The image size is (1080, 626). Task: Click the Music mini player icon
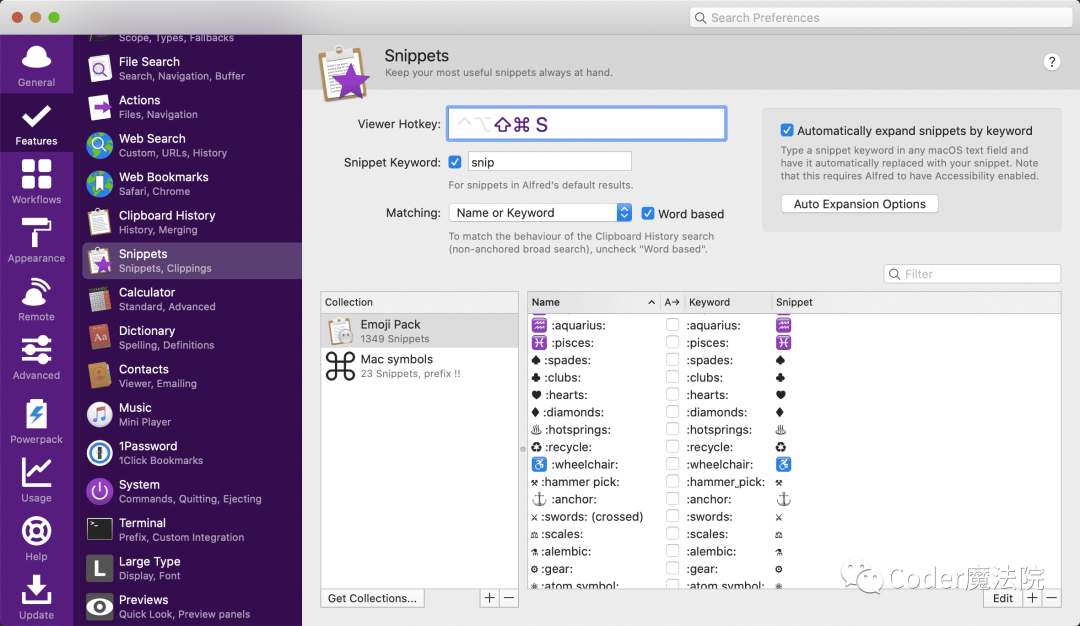pos(100,415)
